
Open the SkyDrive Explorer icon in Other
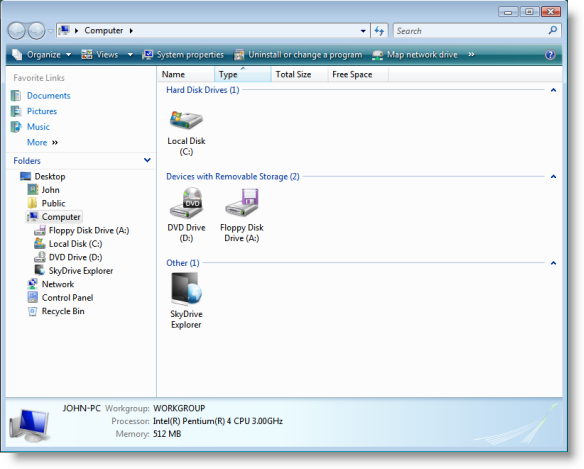186,289
